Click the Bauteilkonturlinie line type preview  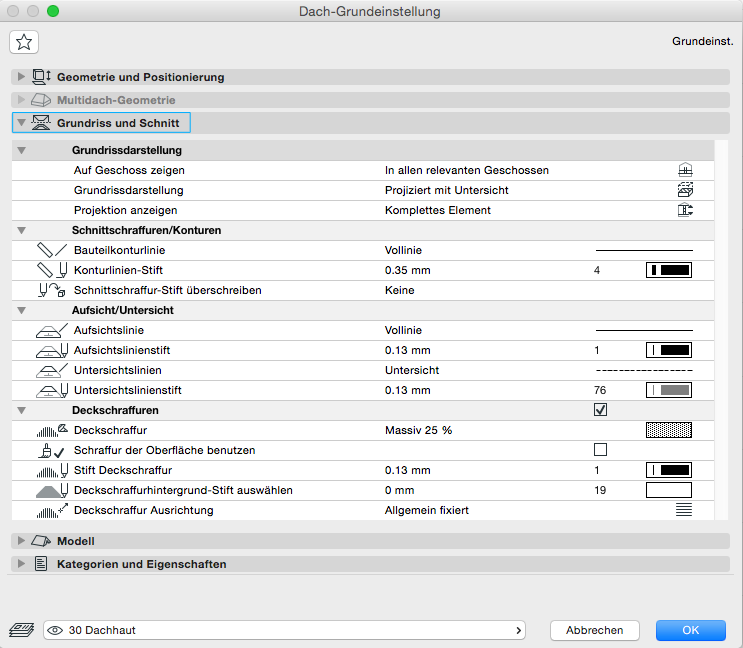pos(644,249)
